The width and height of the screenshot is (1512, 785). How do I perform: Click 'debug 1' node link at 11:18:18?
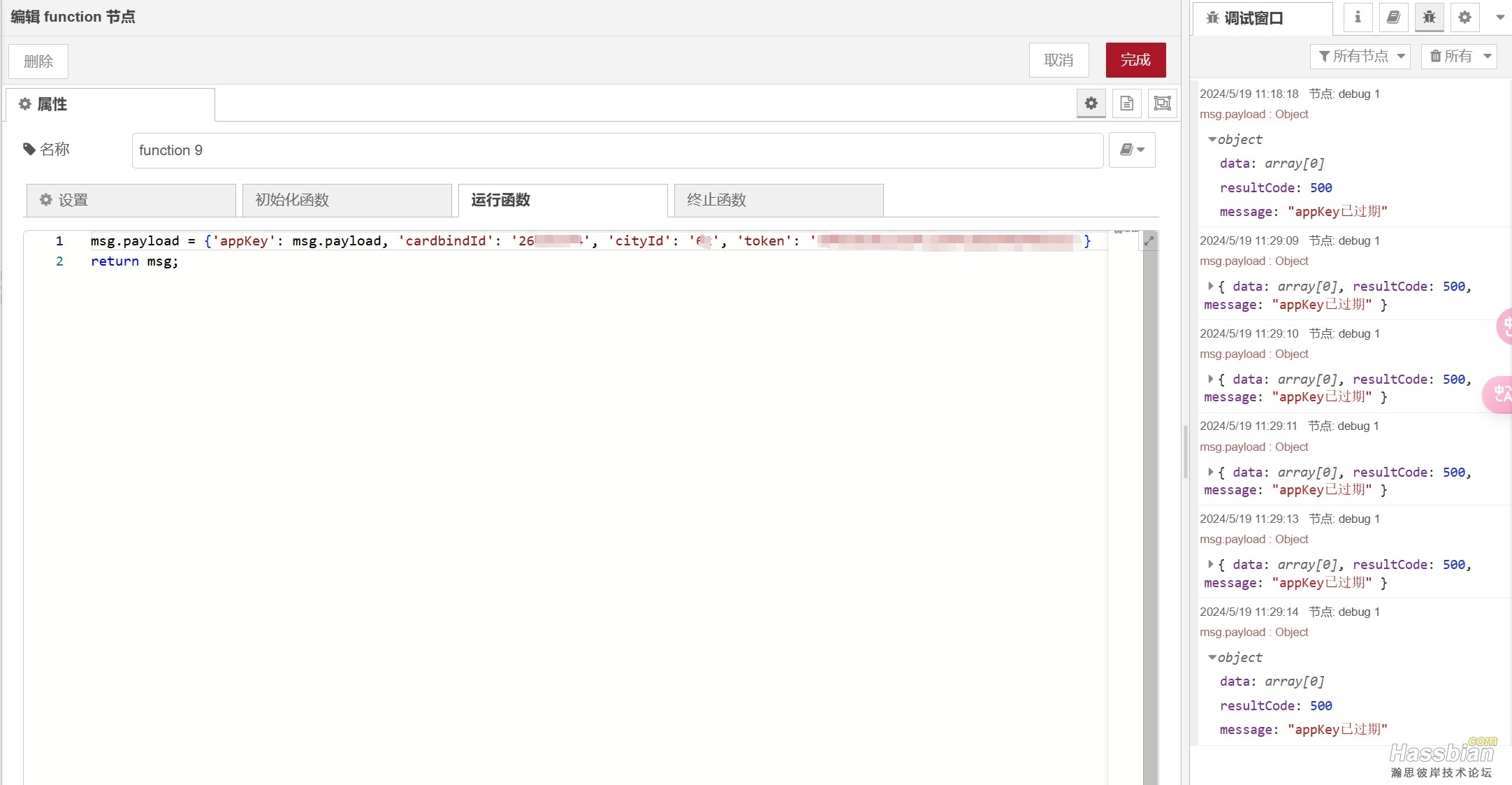1344,94
